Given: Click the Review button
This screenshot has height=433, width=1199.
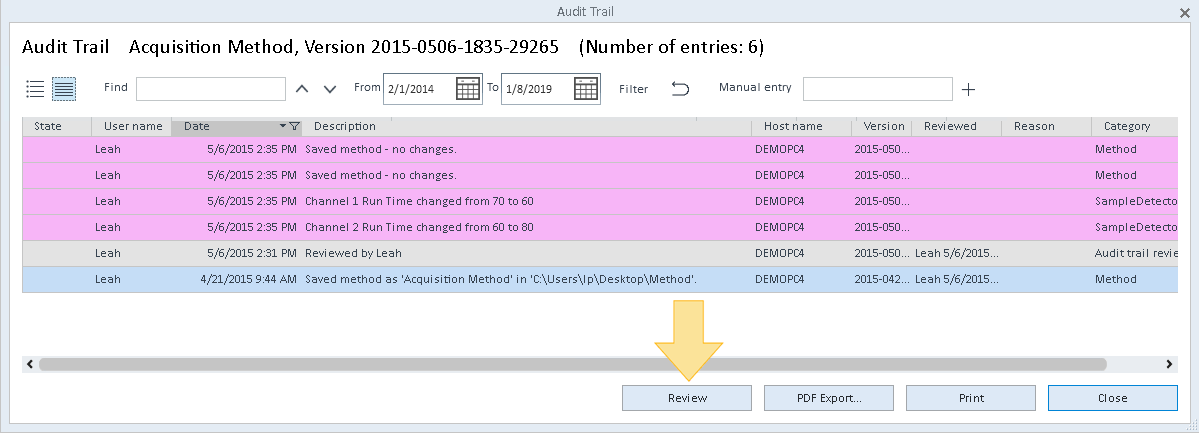Looking at the screenshot, I should pos(687,398).
